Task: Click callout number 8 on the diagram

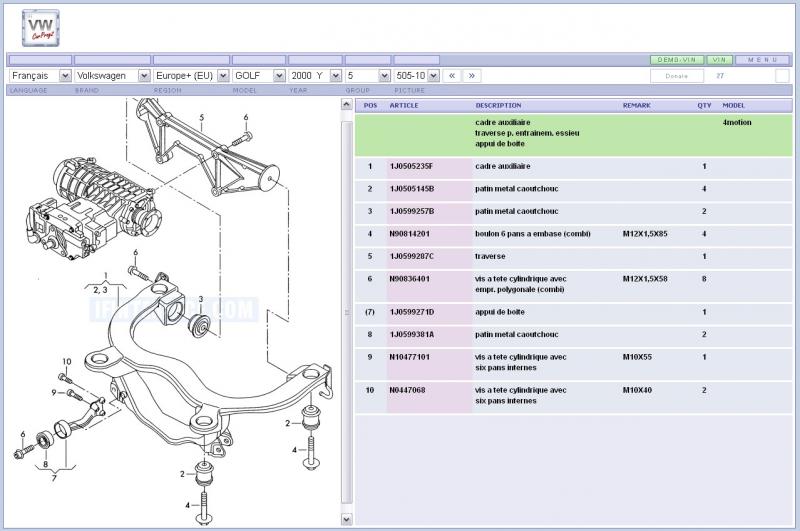Action: [x=45, y=464]
